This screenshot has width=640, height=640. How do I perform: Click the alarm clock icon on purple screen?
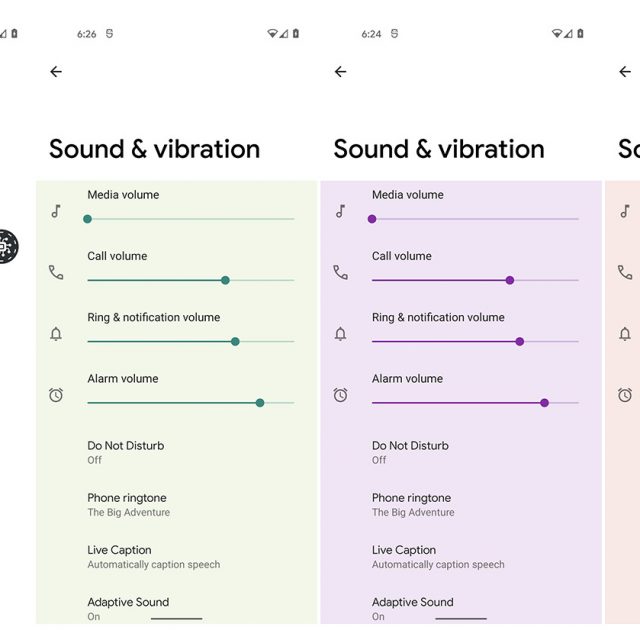pos(341,395)
